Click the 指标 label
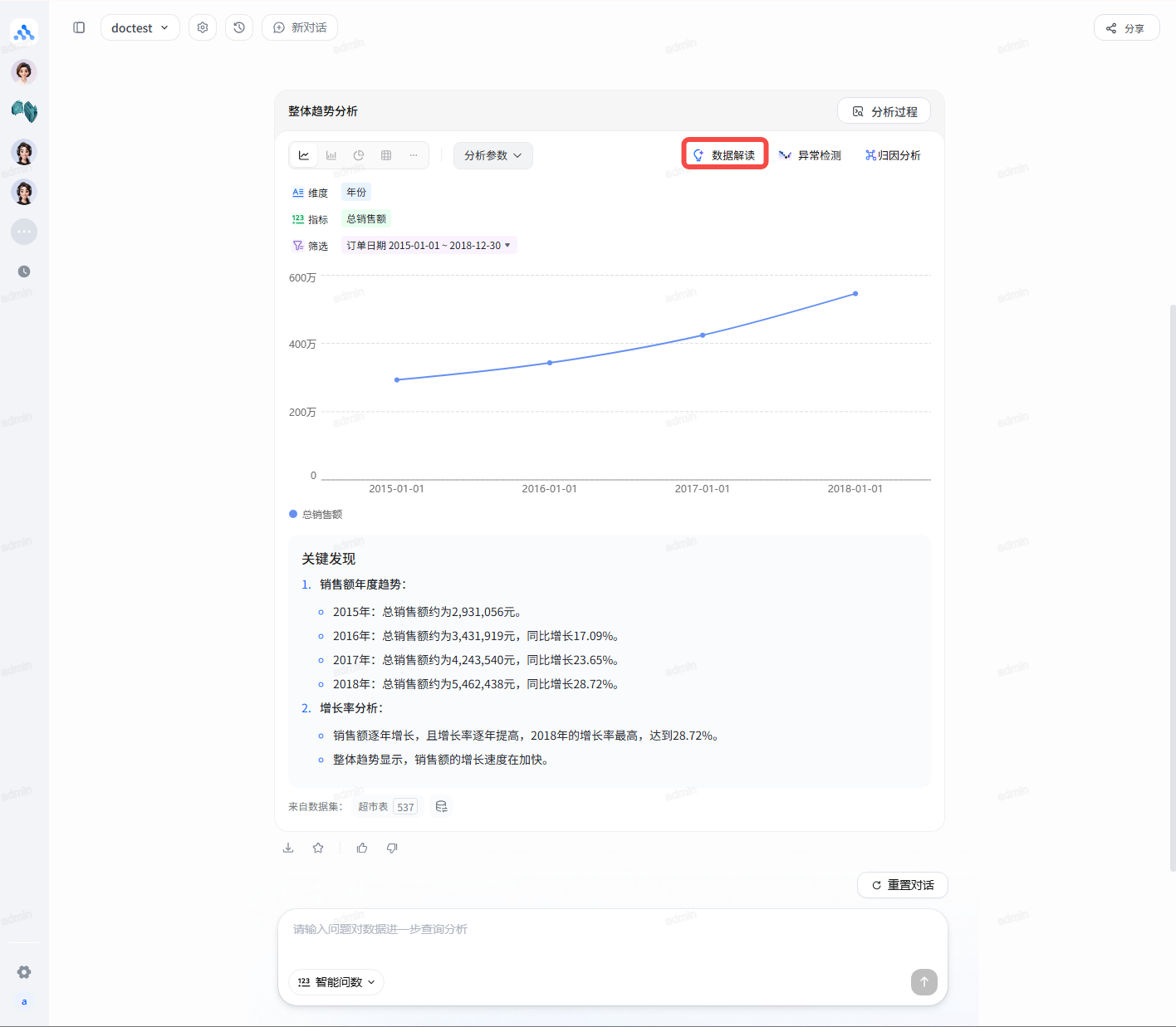 tap(318, 219)
